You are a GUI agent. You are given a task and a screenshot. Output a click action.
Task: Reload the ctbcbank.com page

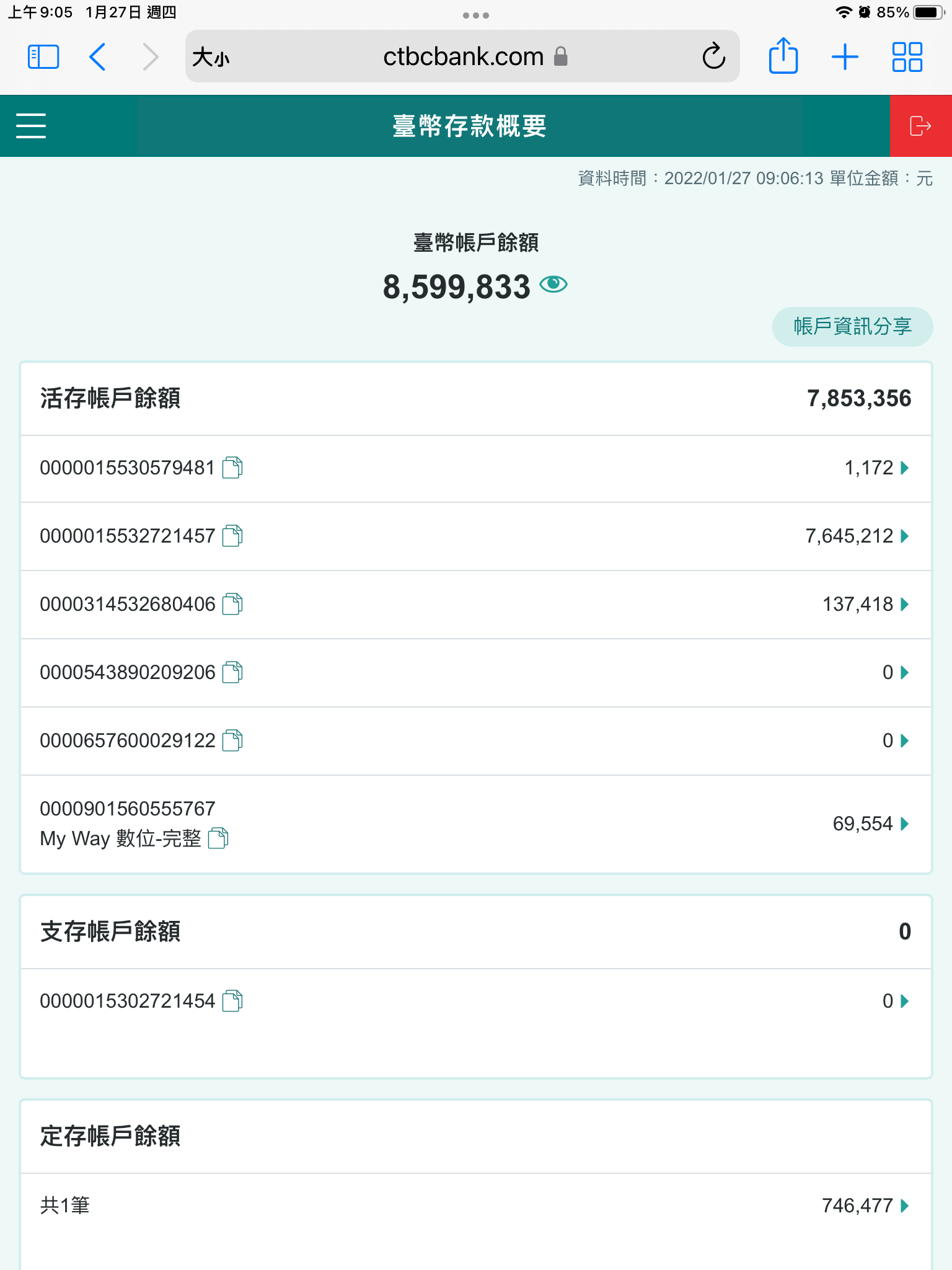pyautogui.click(x=713, y=57)
